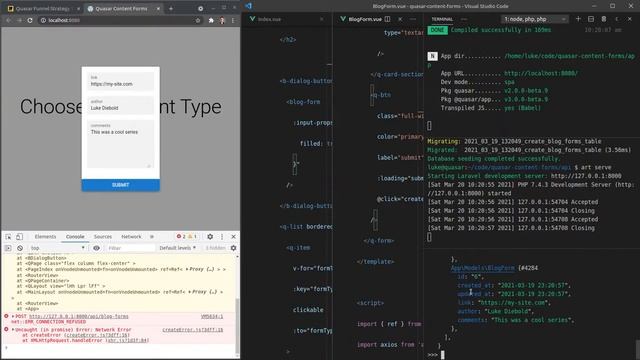
Task: Open the failed POST api/blog-forms URL link
Action: click(78, 316)
